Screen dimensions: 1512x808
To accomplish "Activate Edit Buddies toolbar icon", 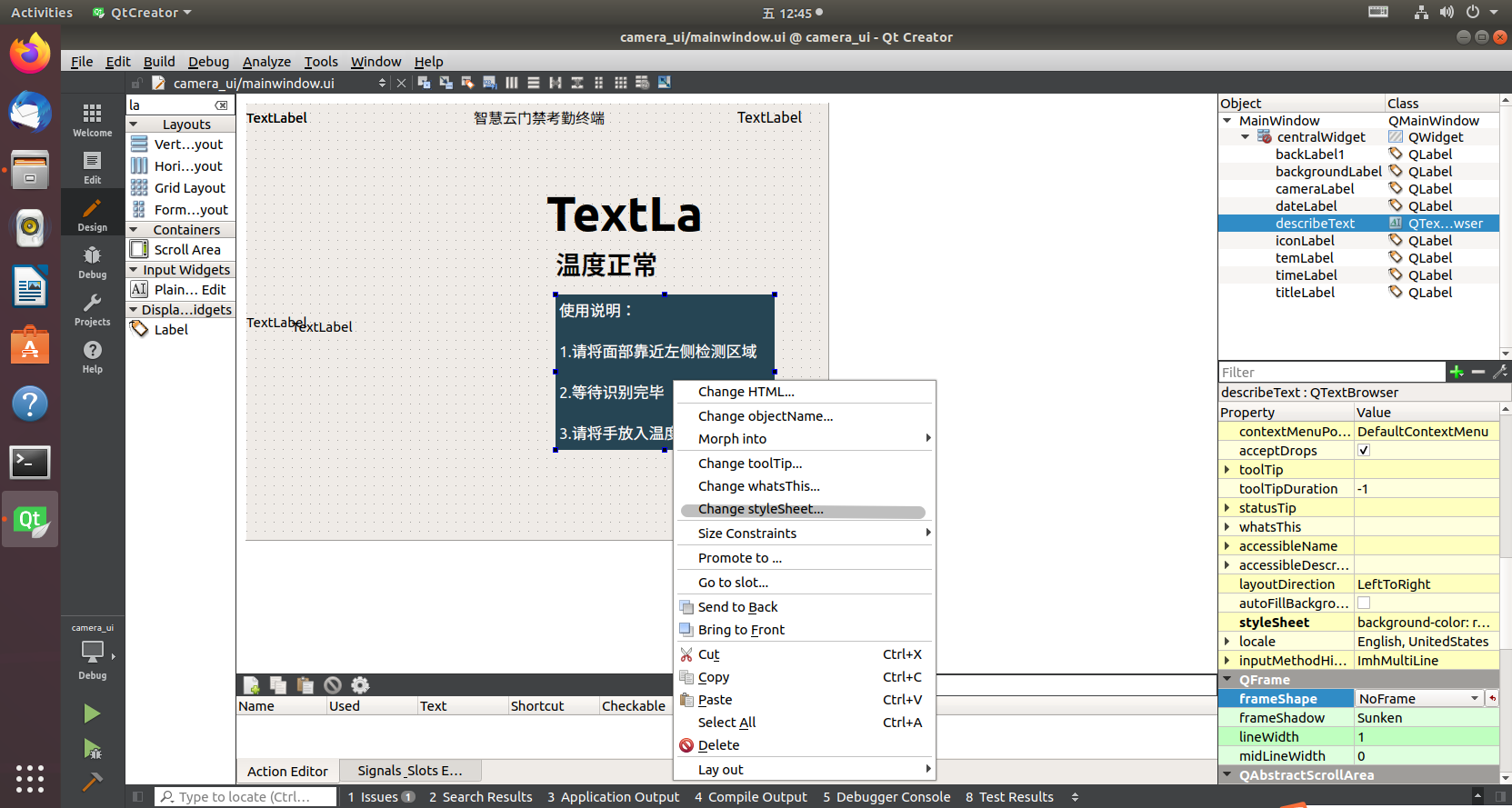I will (467, 83).
